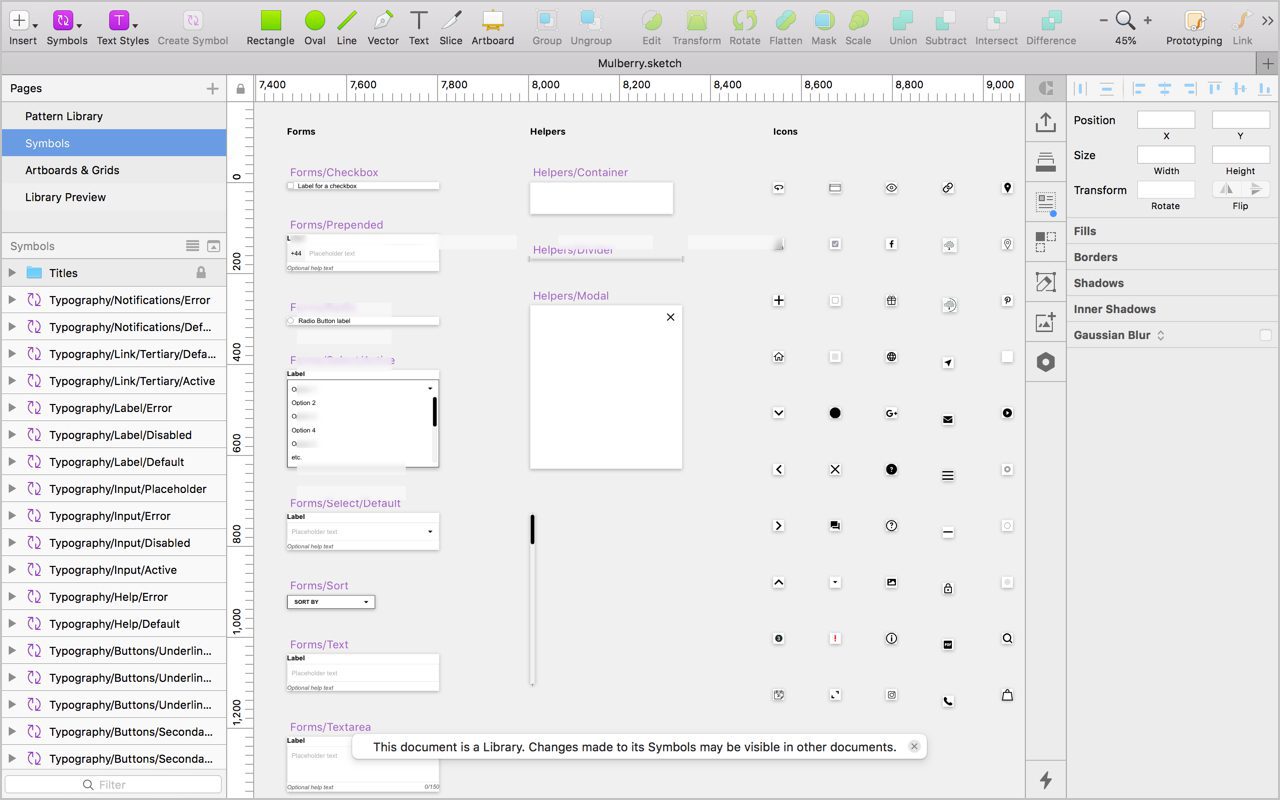Select the 'Radio Button label' radio button

click(289, 320)
